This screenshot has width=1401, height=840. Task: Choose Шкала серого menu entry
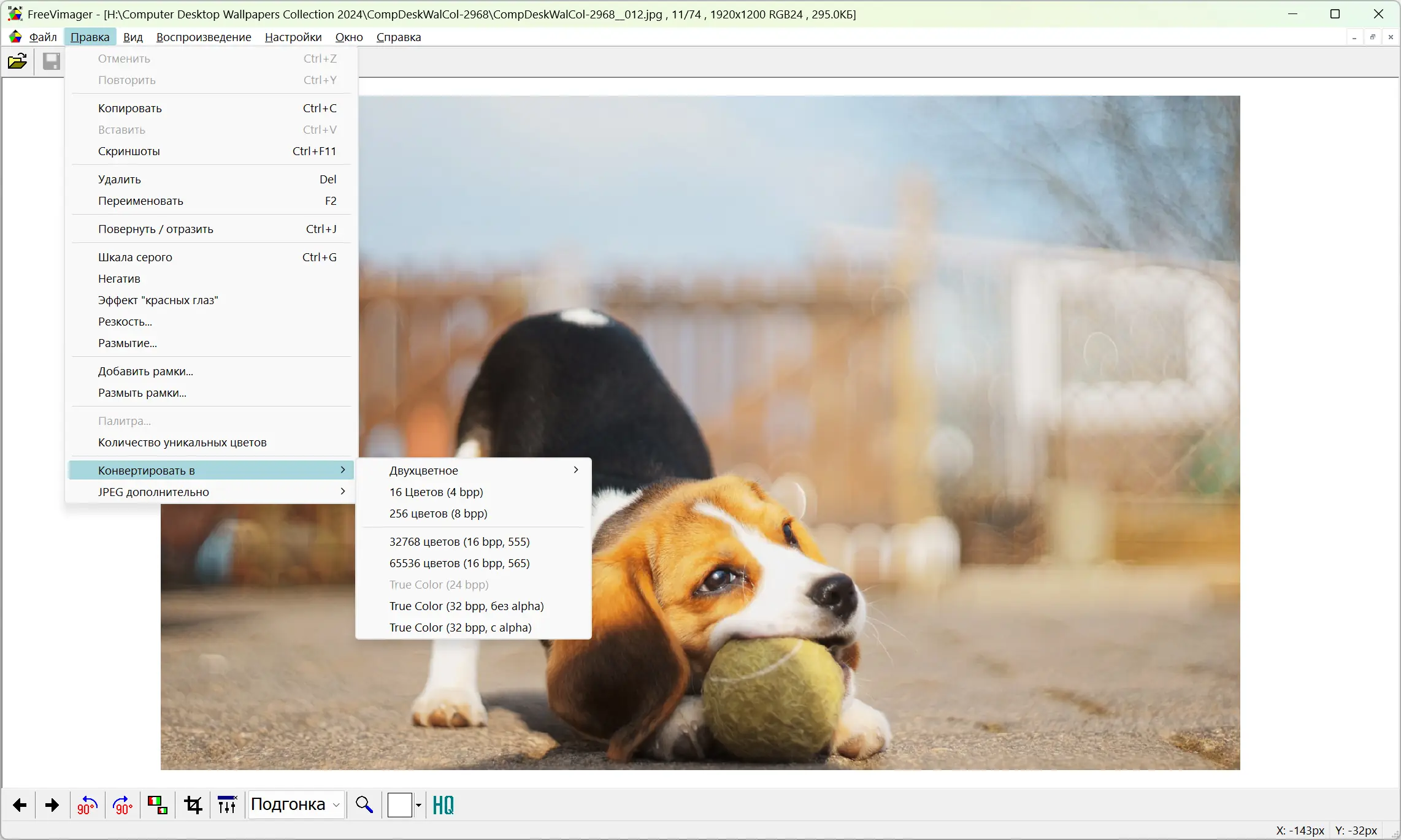(x=135, y=257)
